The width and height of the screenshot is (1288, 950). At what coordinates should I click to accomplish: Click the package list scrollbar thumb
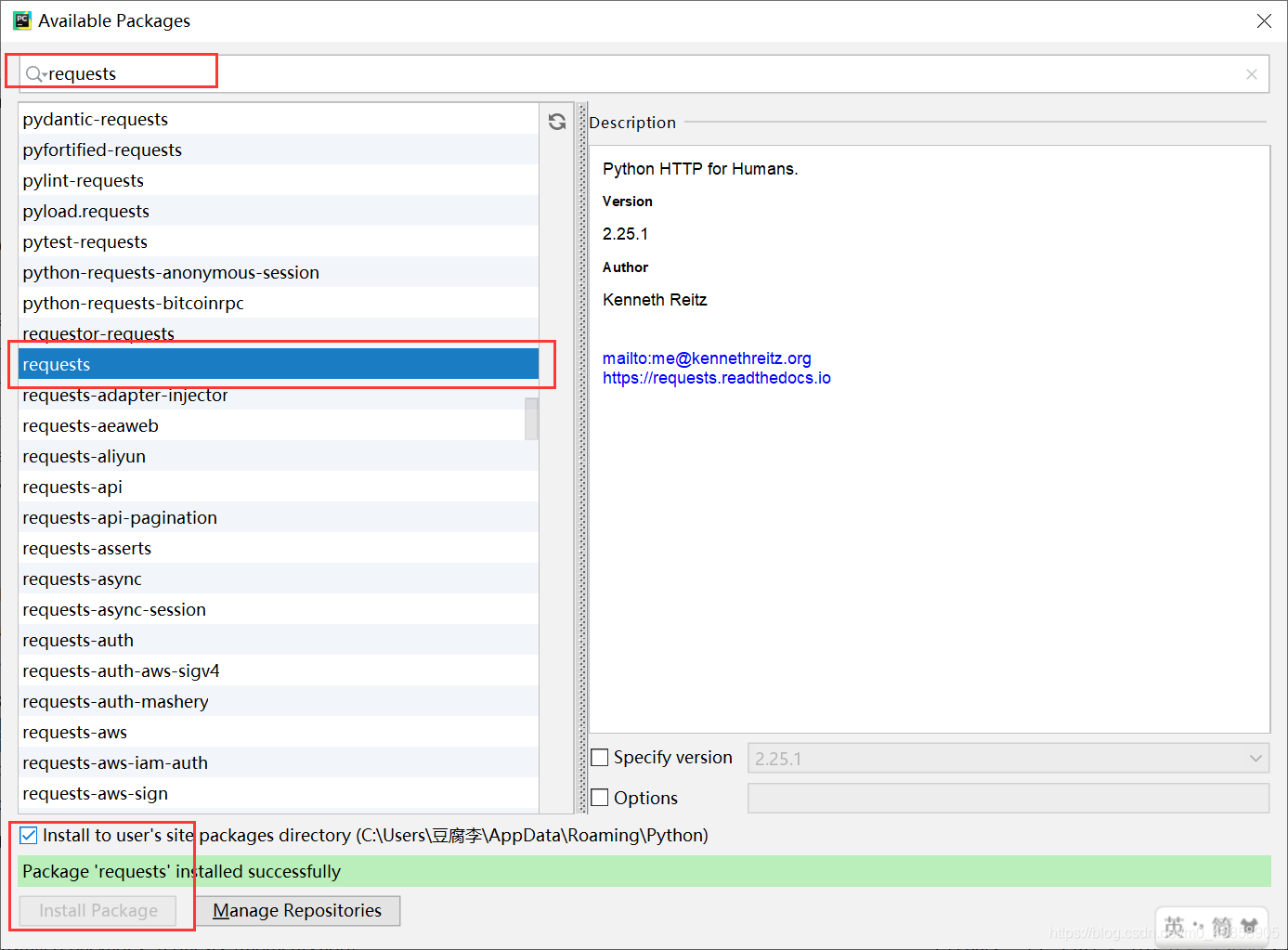[531, 419]
